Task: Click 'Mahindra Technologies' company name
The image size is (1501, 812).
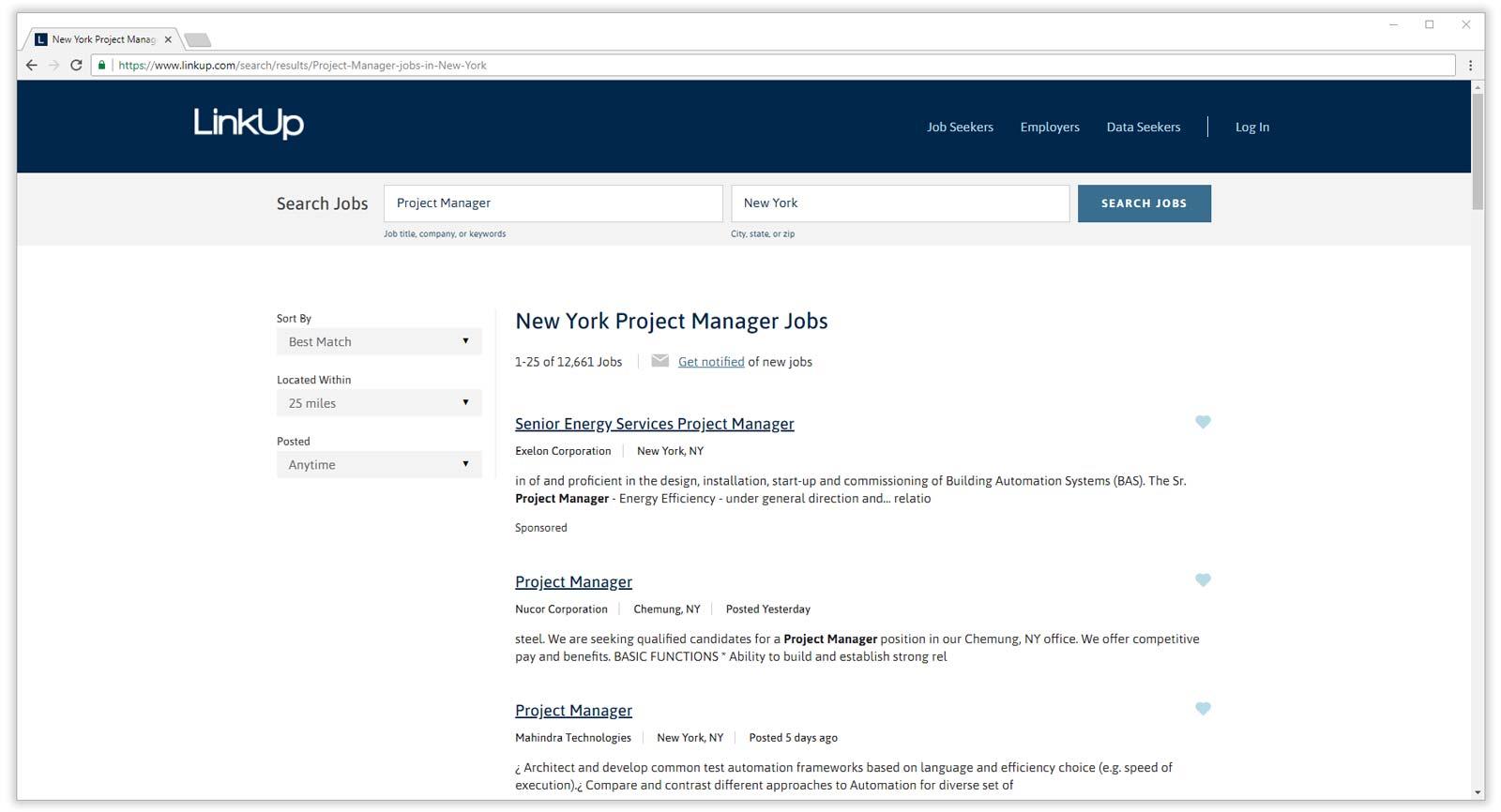Action: (x=573, y=738)
